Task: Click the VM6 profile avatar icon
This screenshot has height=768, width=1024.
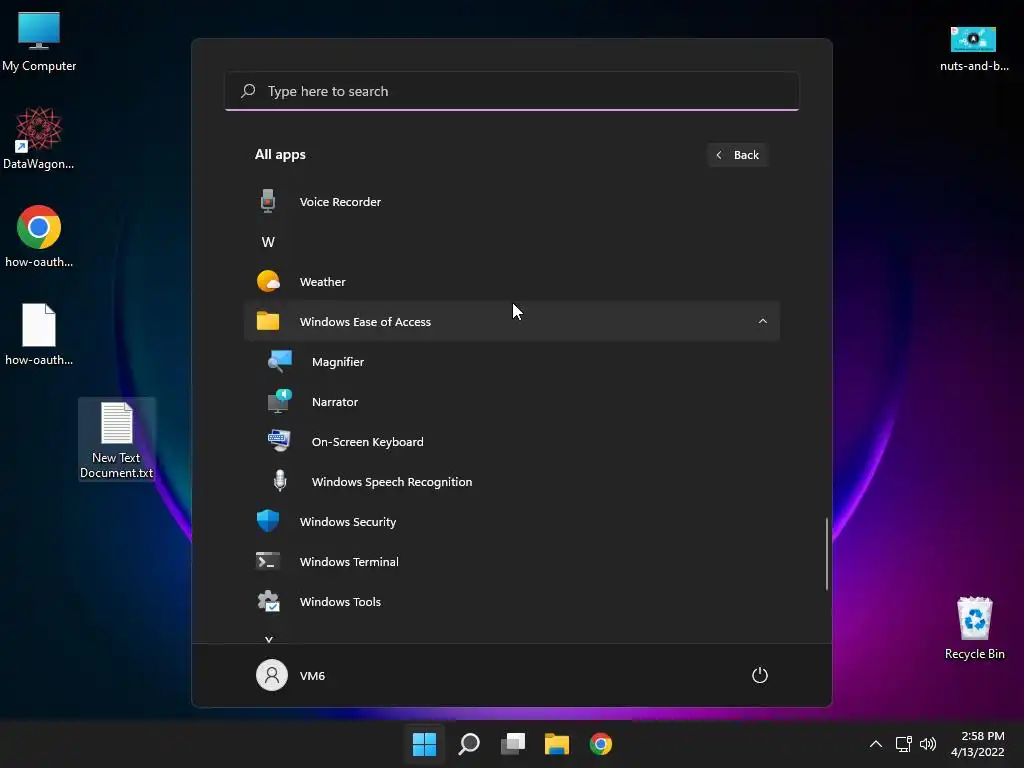Action: coord(272,675)
